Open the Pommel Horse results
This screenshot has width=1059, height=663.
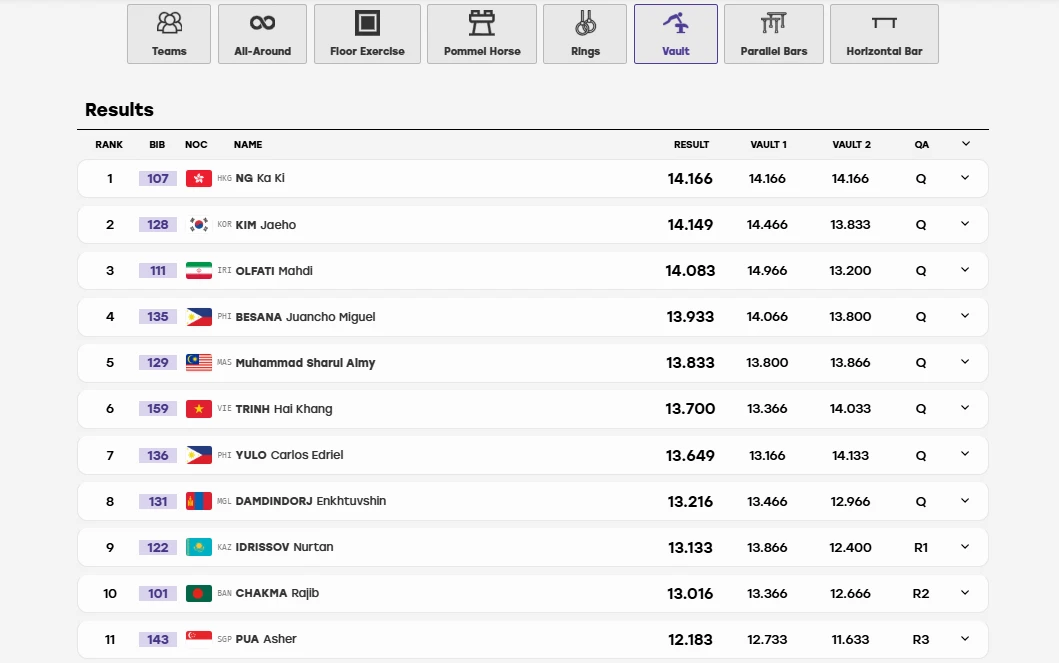(482, 34)
